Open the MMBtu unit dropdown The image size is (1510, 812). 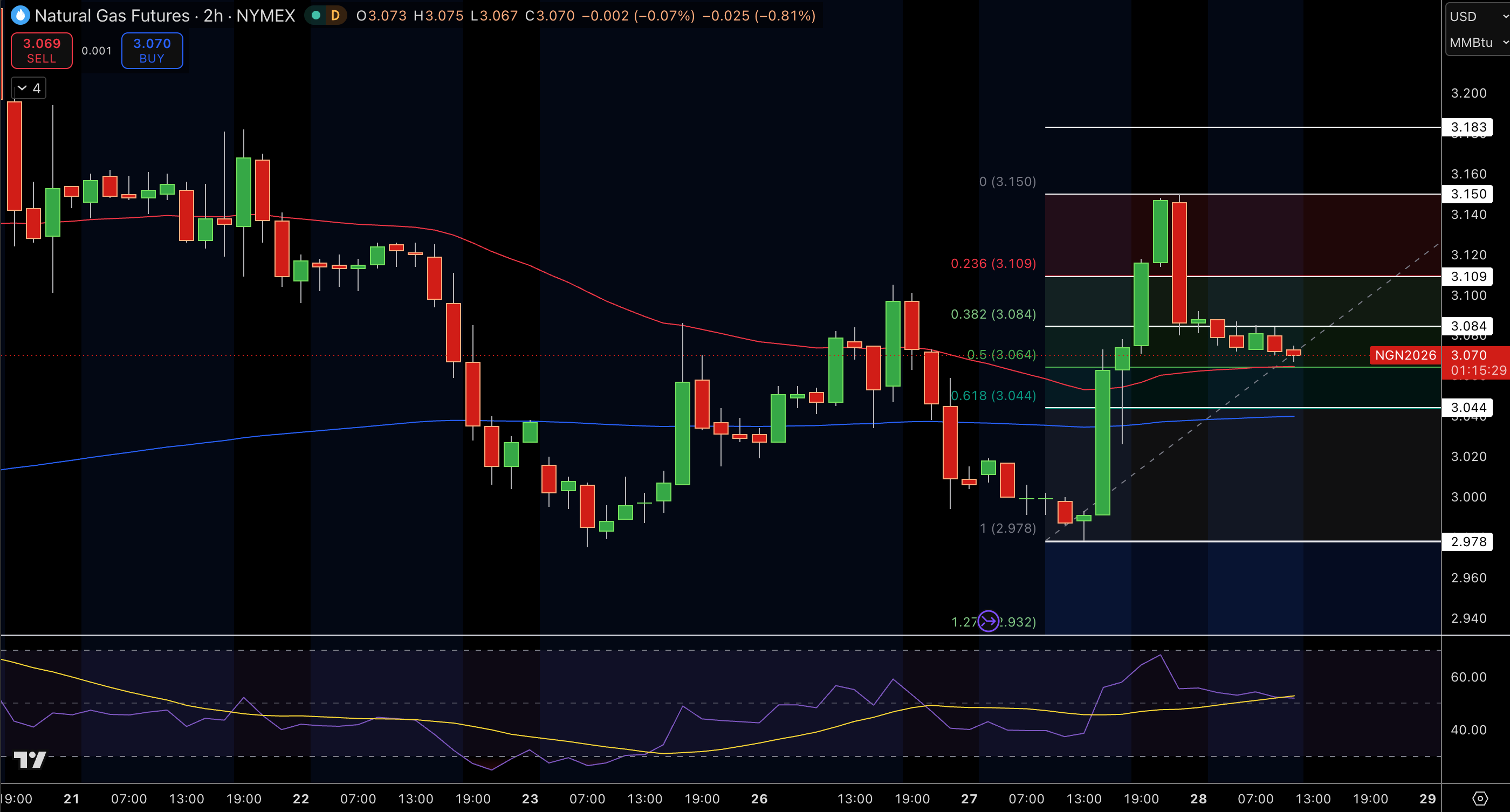coord(1477,42)
